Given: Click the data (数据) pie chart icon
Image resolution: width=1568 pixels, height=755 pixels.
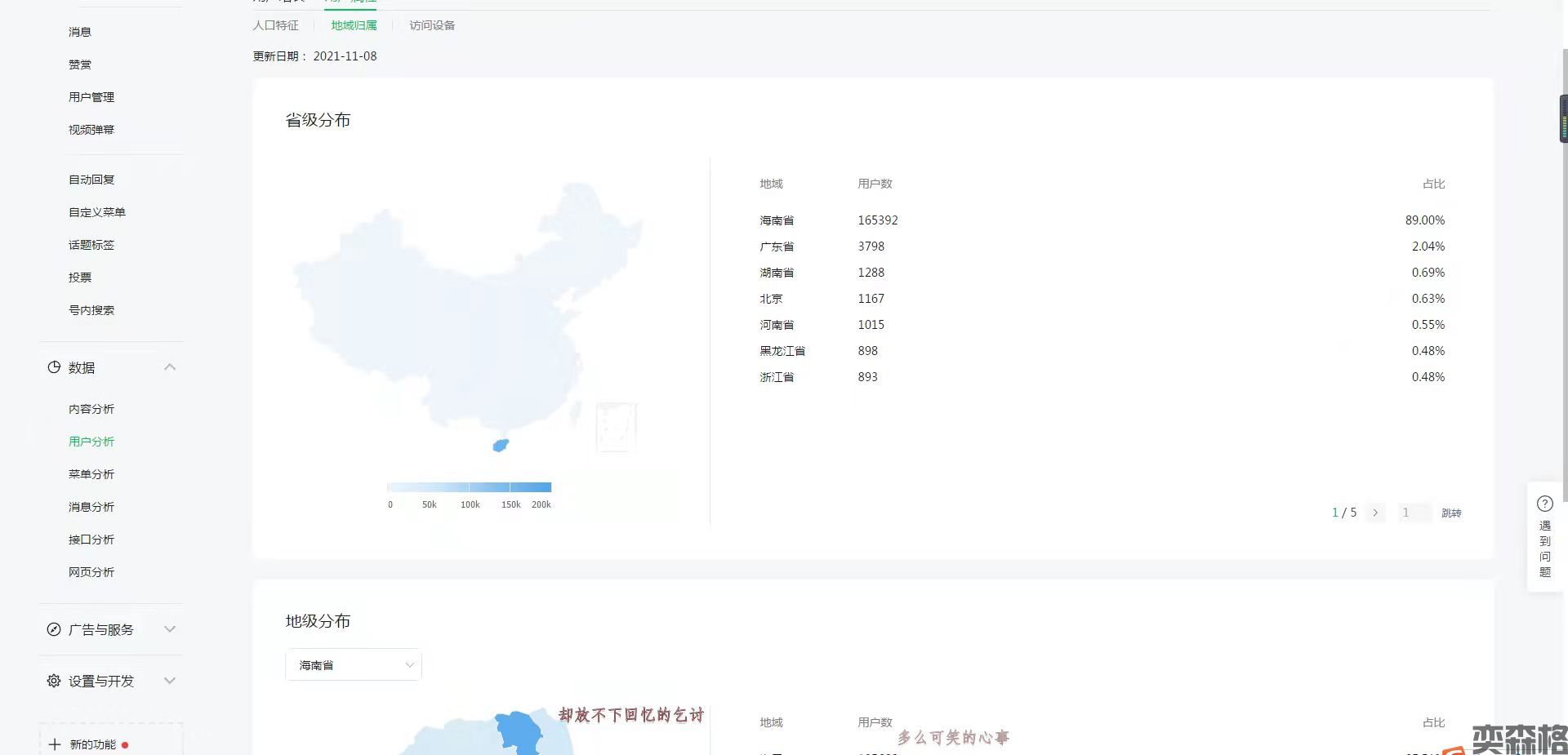Looking at the screenshot, I should pos(54,367).
